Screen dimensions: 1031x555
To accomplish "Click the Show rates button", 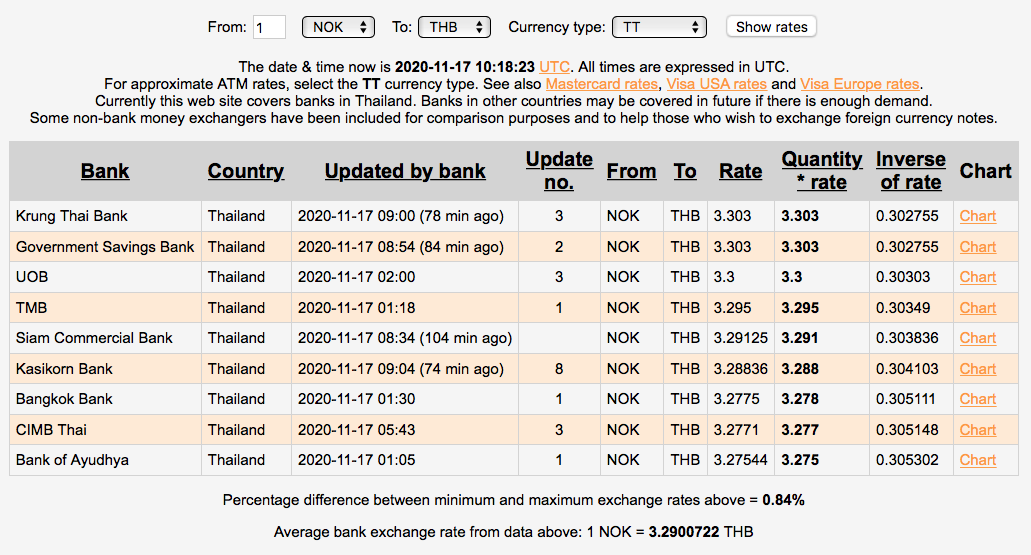I will (771, 27).
